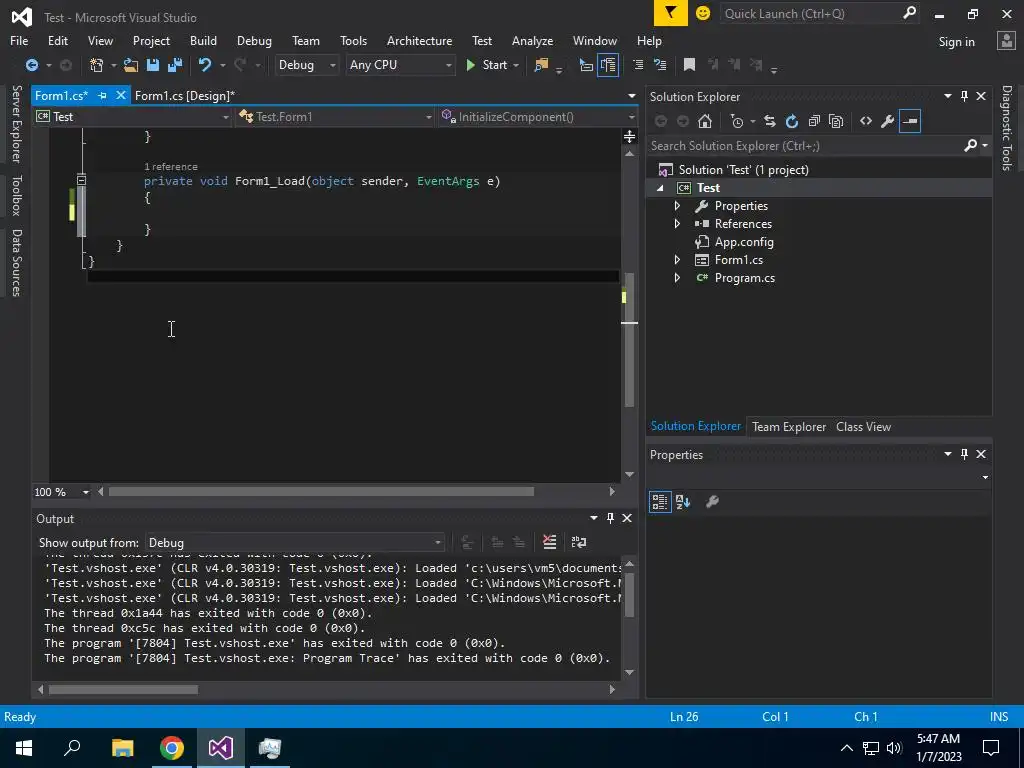Toggle the highlighted toolbar button left of comment icons
The height and width of the screenshot is (768, 1024).
pyautogui.click(x=608, y=65)
